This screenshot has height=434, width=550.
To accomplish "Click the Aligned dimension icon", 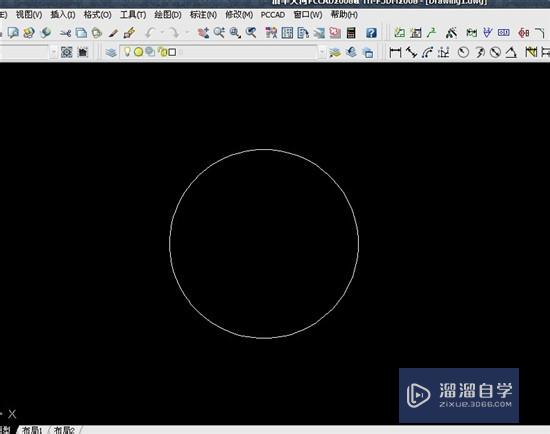I will 411,53.
